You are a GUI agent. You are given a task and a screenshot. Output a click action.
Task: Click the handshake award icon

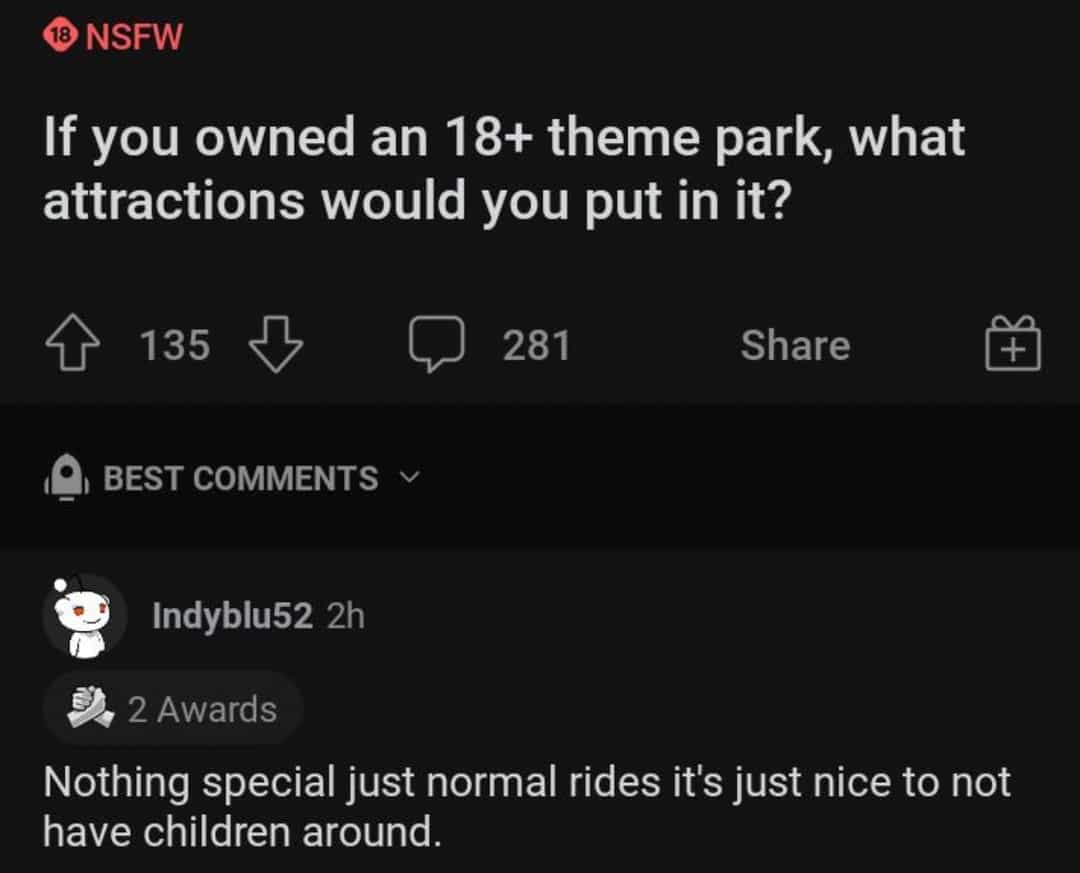coord(87,708)
